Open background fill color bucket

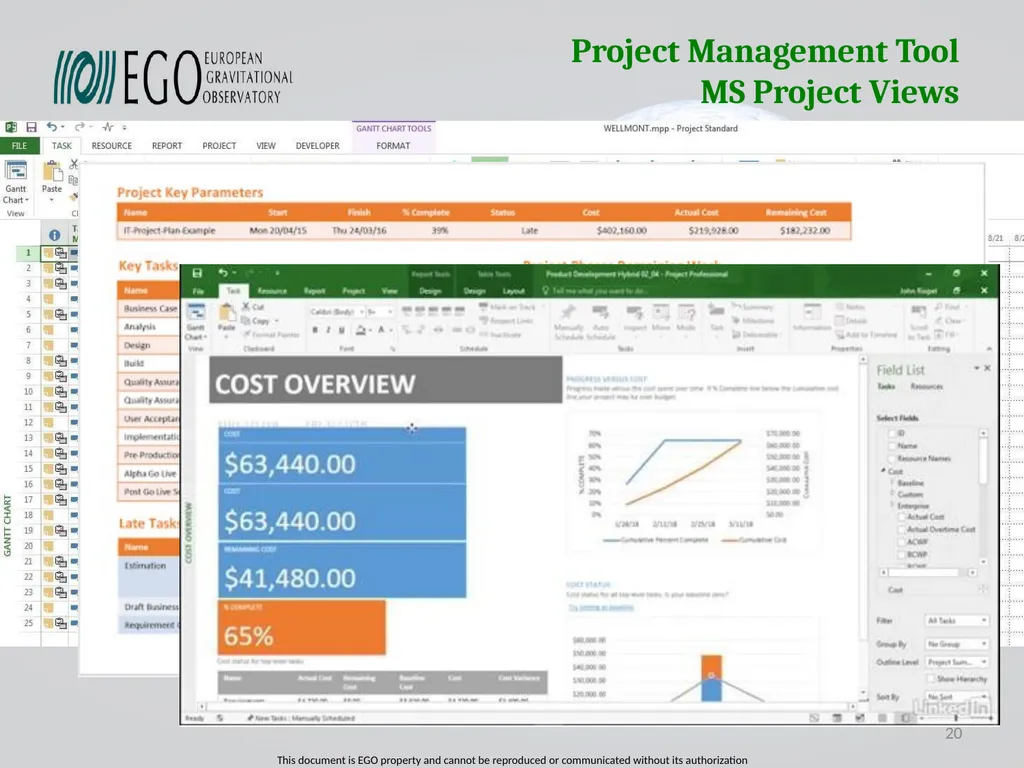click(361, 330)
